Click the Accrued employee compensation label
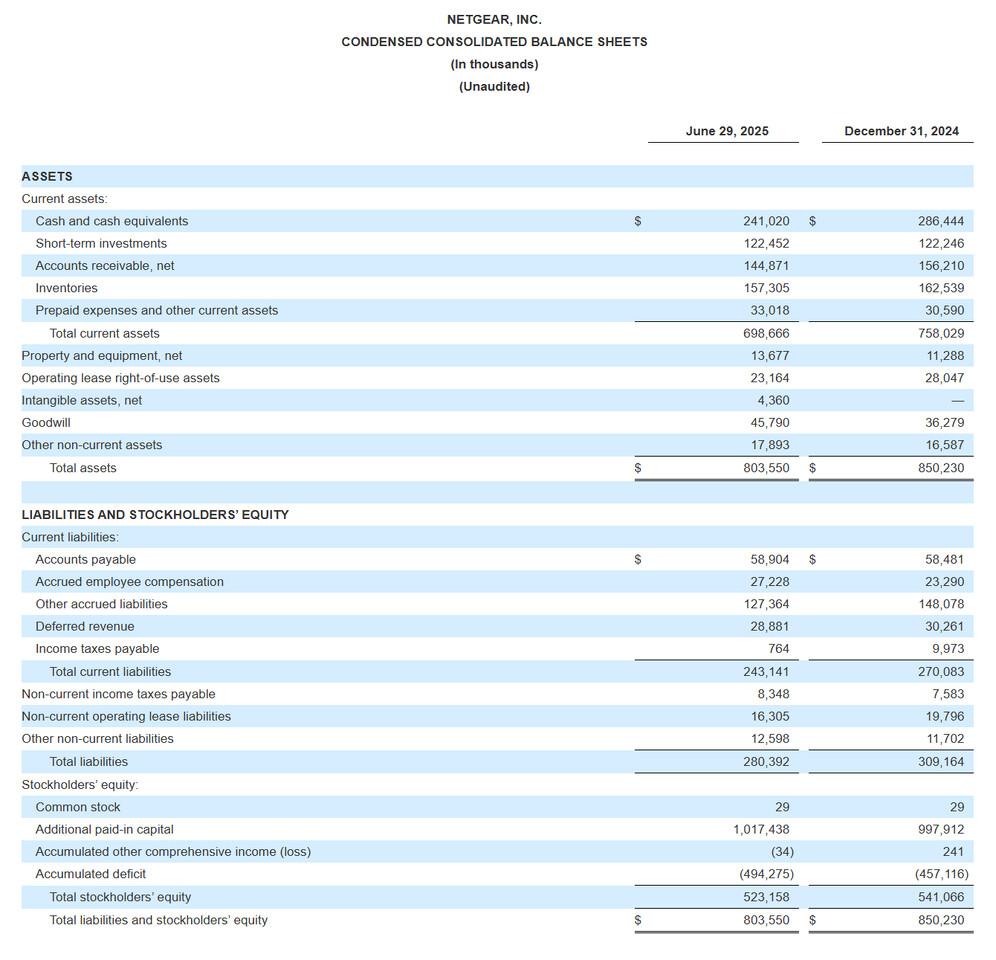This screenshot has width=996, height=960. [130, 582]
